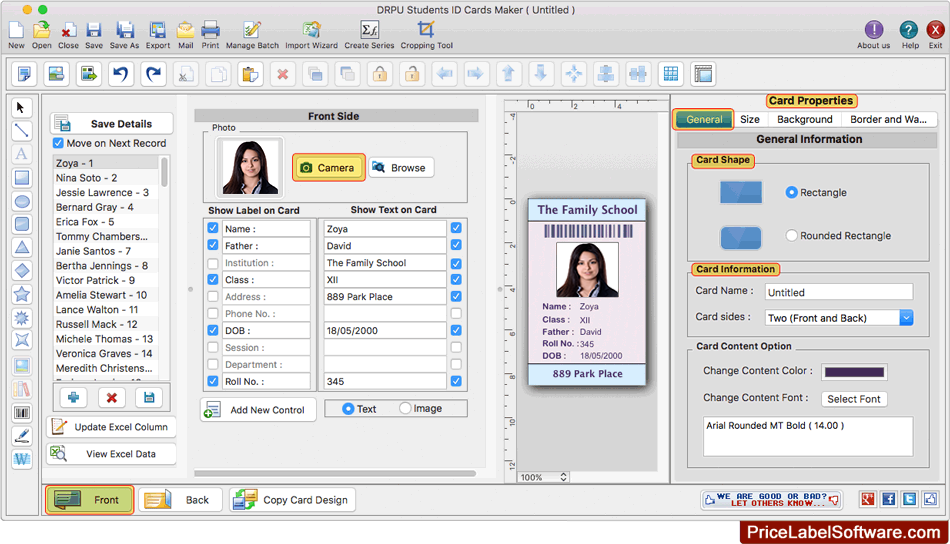950x544 pixels.
Task: Open the Card sides dropdown
Action: click(839, 317)
